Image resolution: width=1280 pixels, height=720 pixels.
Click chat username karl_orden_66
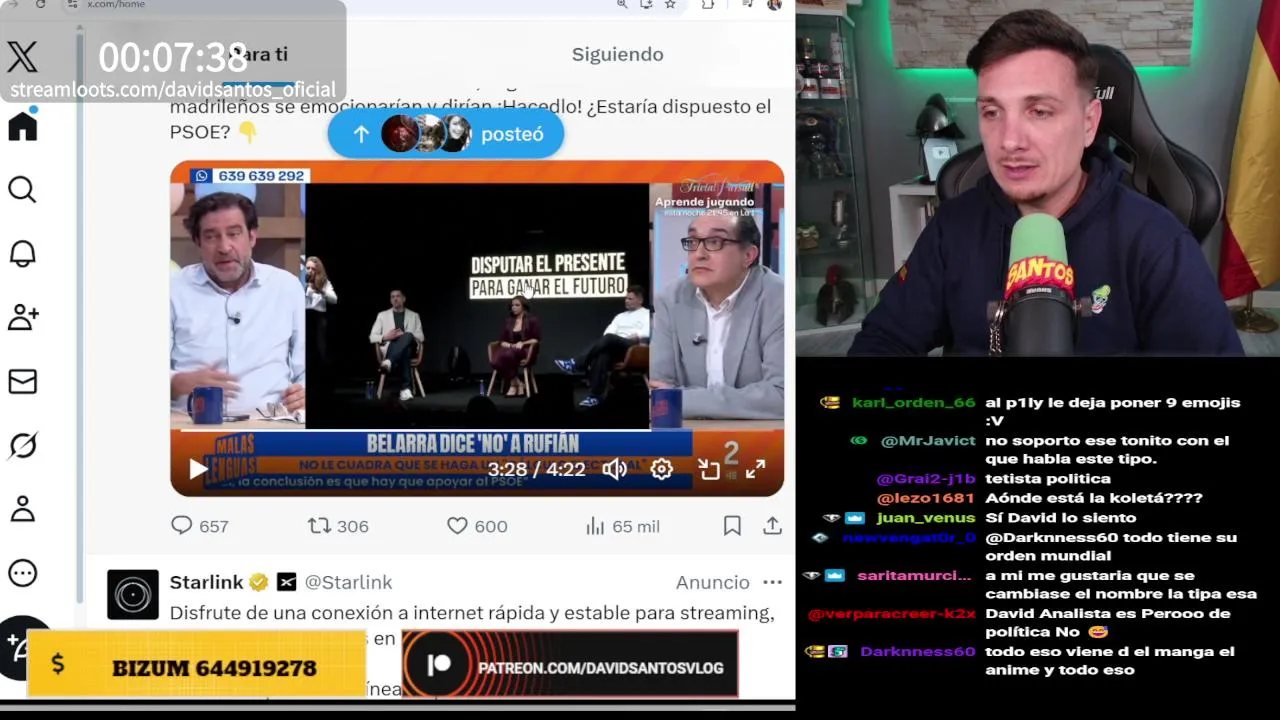tap(913, 403)
